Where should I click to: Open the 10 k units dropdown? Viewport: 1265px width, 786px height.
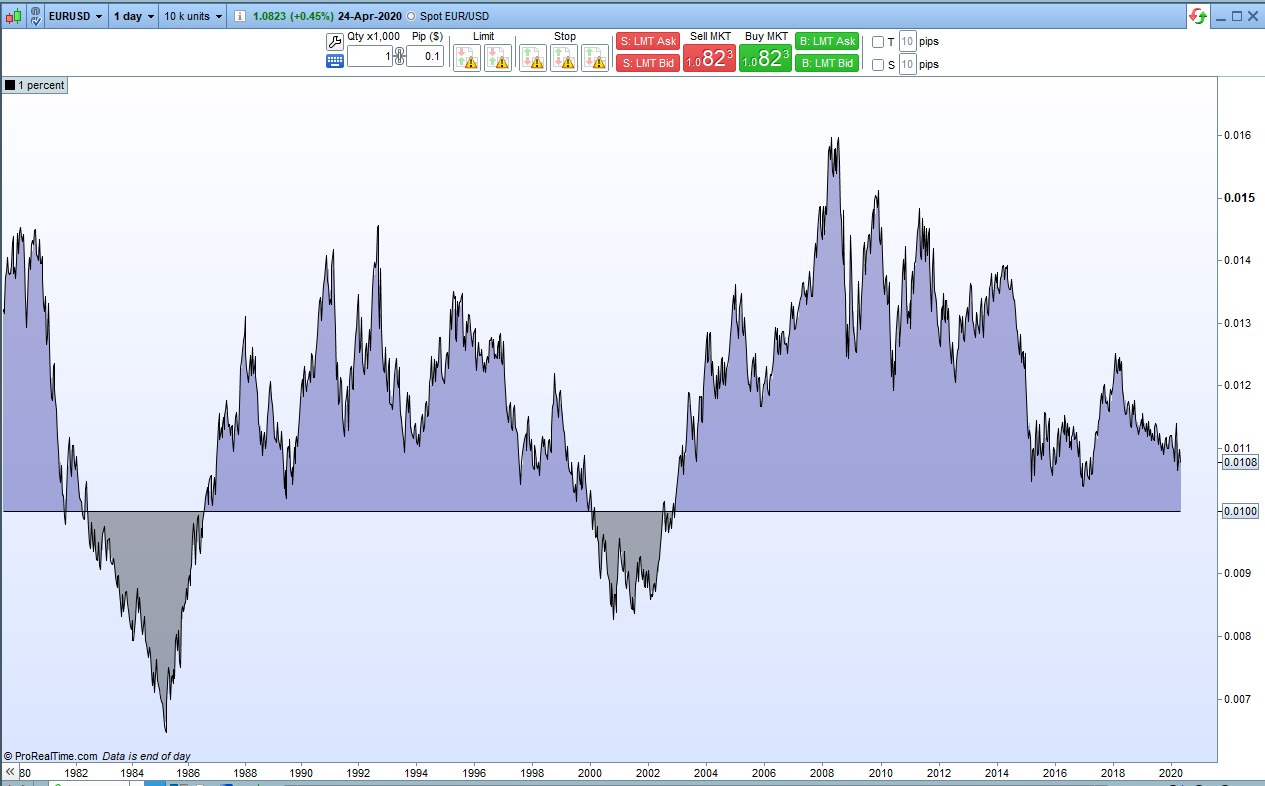coord(193,17)
